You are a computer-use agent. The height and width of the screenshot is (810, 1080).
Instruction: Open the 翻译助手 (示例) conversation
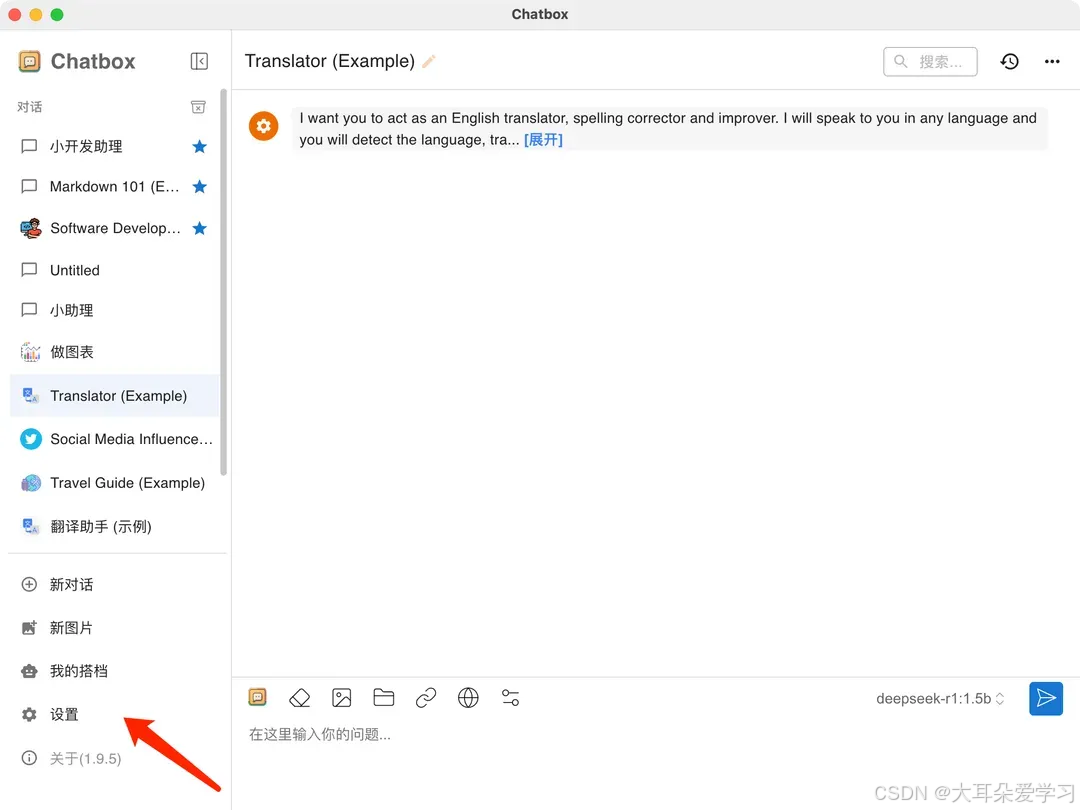pos(114,527)
